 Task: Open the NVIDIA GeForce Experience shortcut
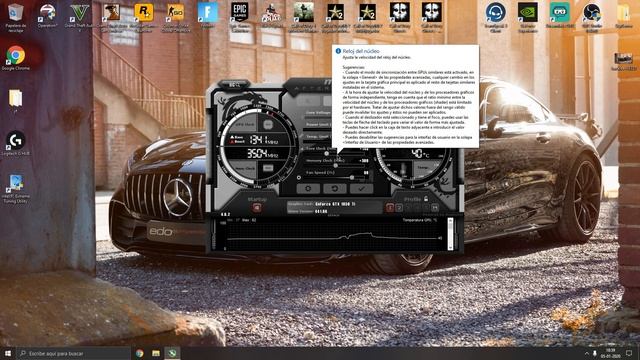(527, 17)
